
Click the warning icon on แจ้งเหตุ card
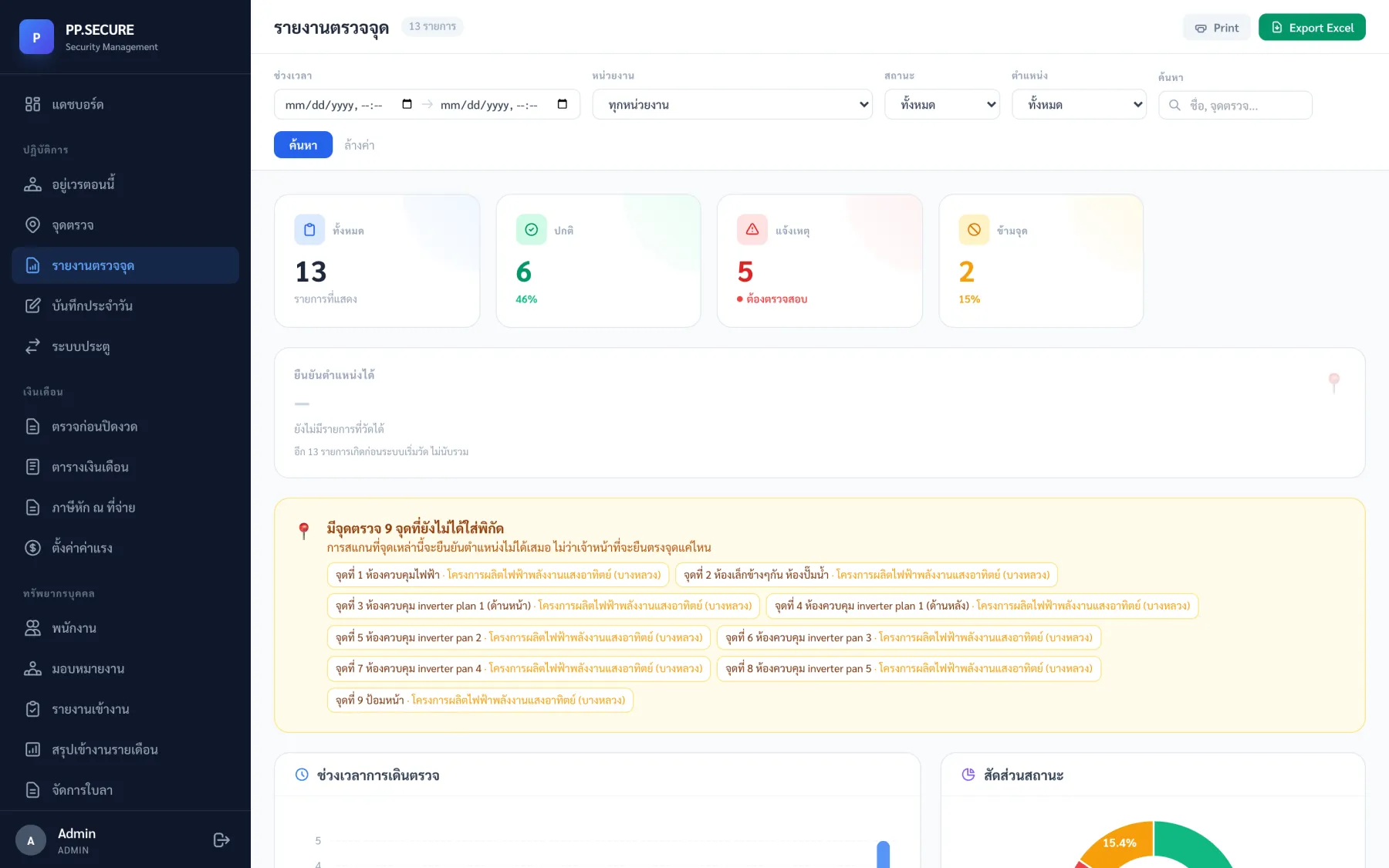point(752,229)
